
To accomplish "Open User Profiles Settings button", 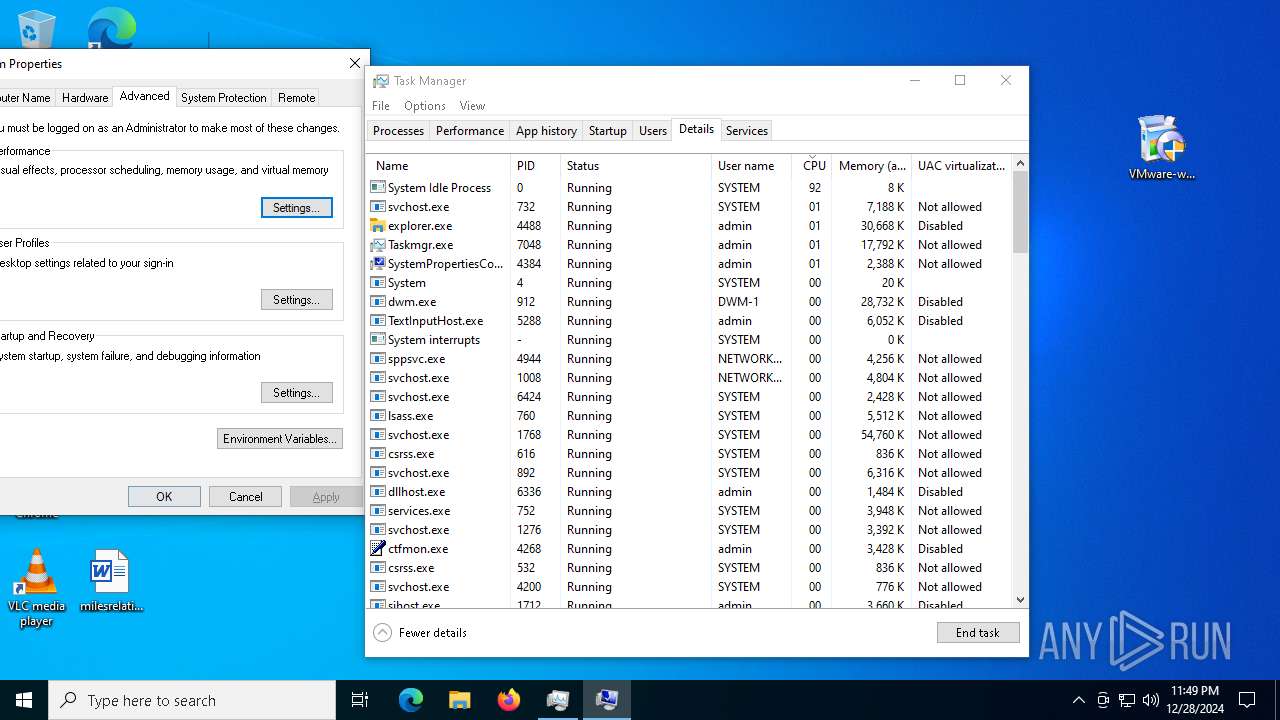I will tap(297, 300).
